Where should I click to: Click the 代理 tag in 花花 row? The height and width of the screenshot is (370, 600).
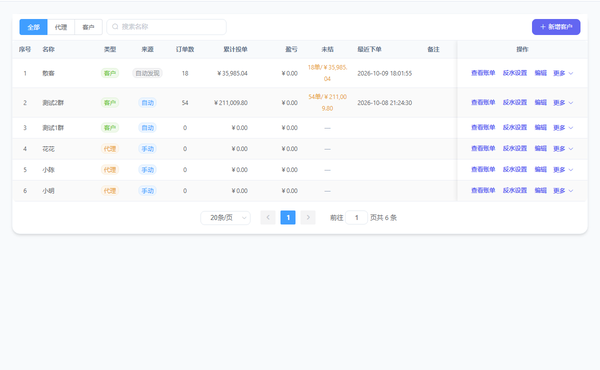(x=110, y=148)
